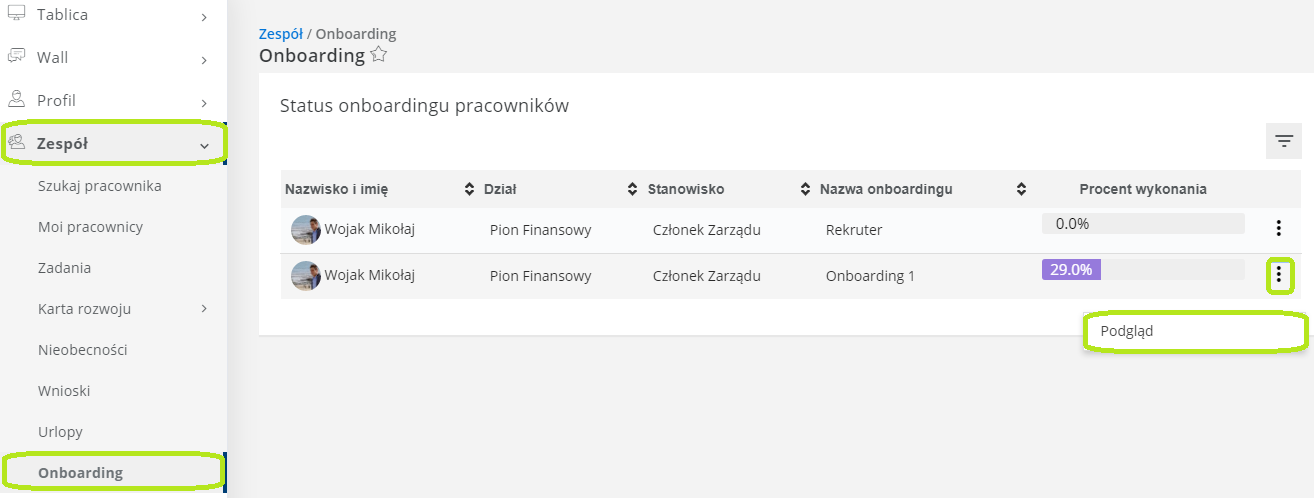Expand the Karta rozwoju submenu chevron
Screen dimensions: 1314x498
coord(204,309)
